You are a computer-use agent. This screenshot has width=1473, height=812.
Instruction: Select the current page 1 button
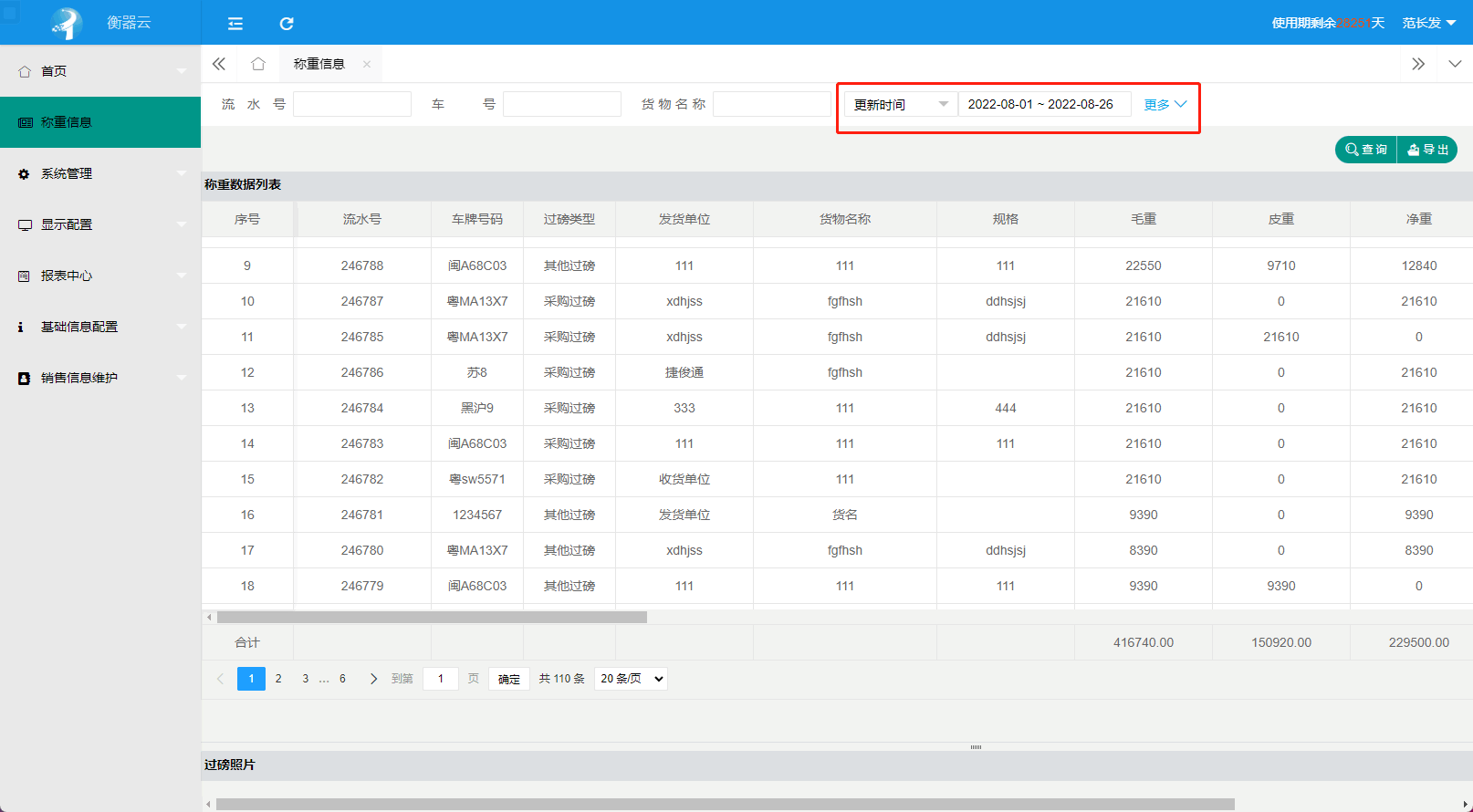coord(251,679)
